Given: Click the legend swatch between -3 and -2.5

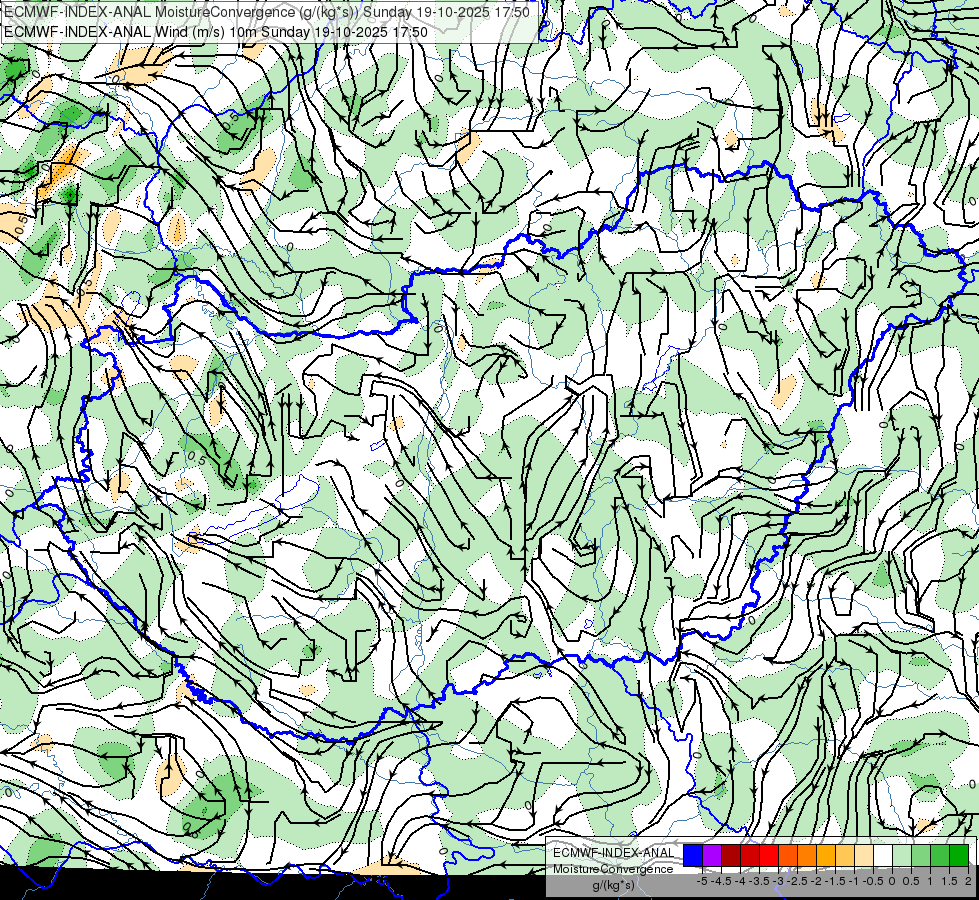Looking at the screenshot, I should 788,856.
